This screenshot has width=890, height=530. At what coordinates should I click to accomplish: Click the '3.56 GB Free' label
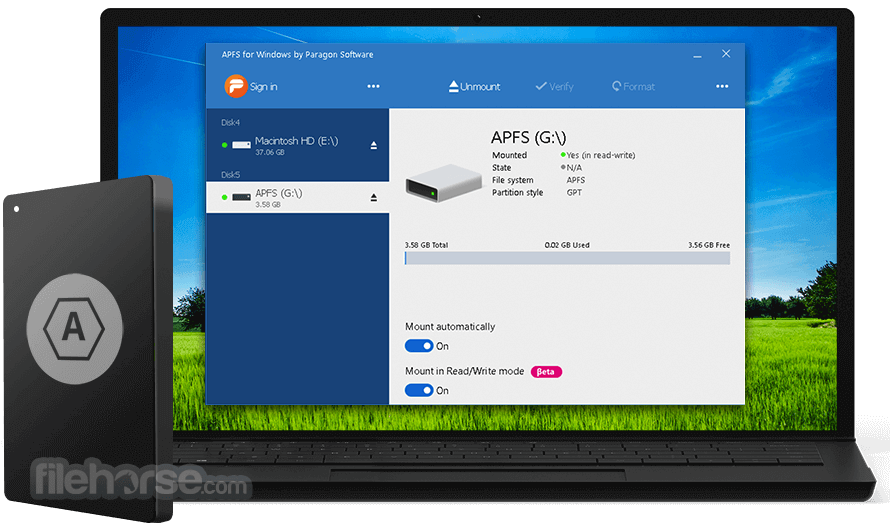(709, 245)
